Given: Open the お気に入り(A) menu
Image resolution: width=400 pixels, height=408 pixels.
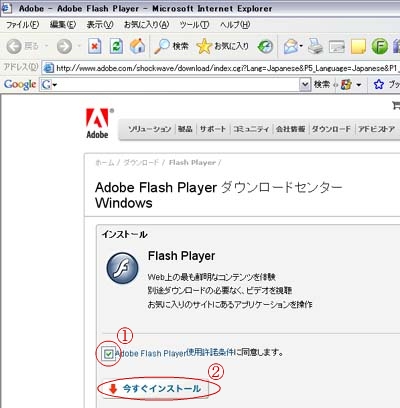Looking at the screenshot, I should [146, 25].
